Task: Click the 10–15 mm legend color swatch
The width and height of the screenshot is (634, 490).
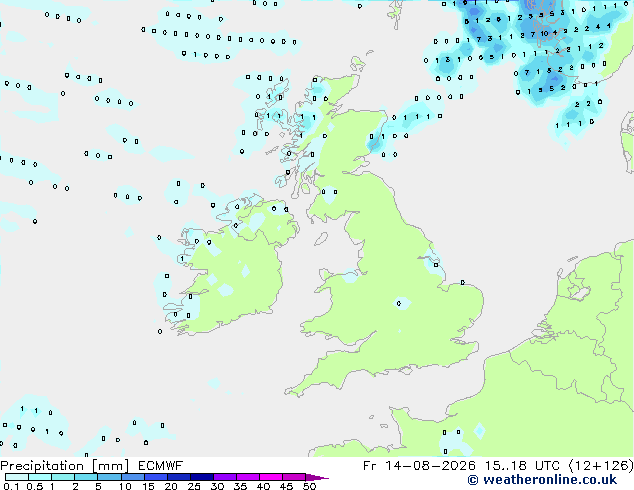Action: click(x=133, y=477)
